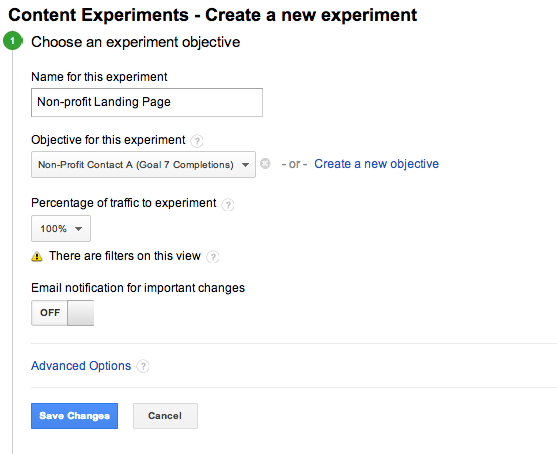Screen dimensions: 557x454
Task: Click the Cancel button
Action: point(165,416)
